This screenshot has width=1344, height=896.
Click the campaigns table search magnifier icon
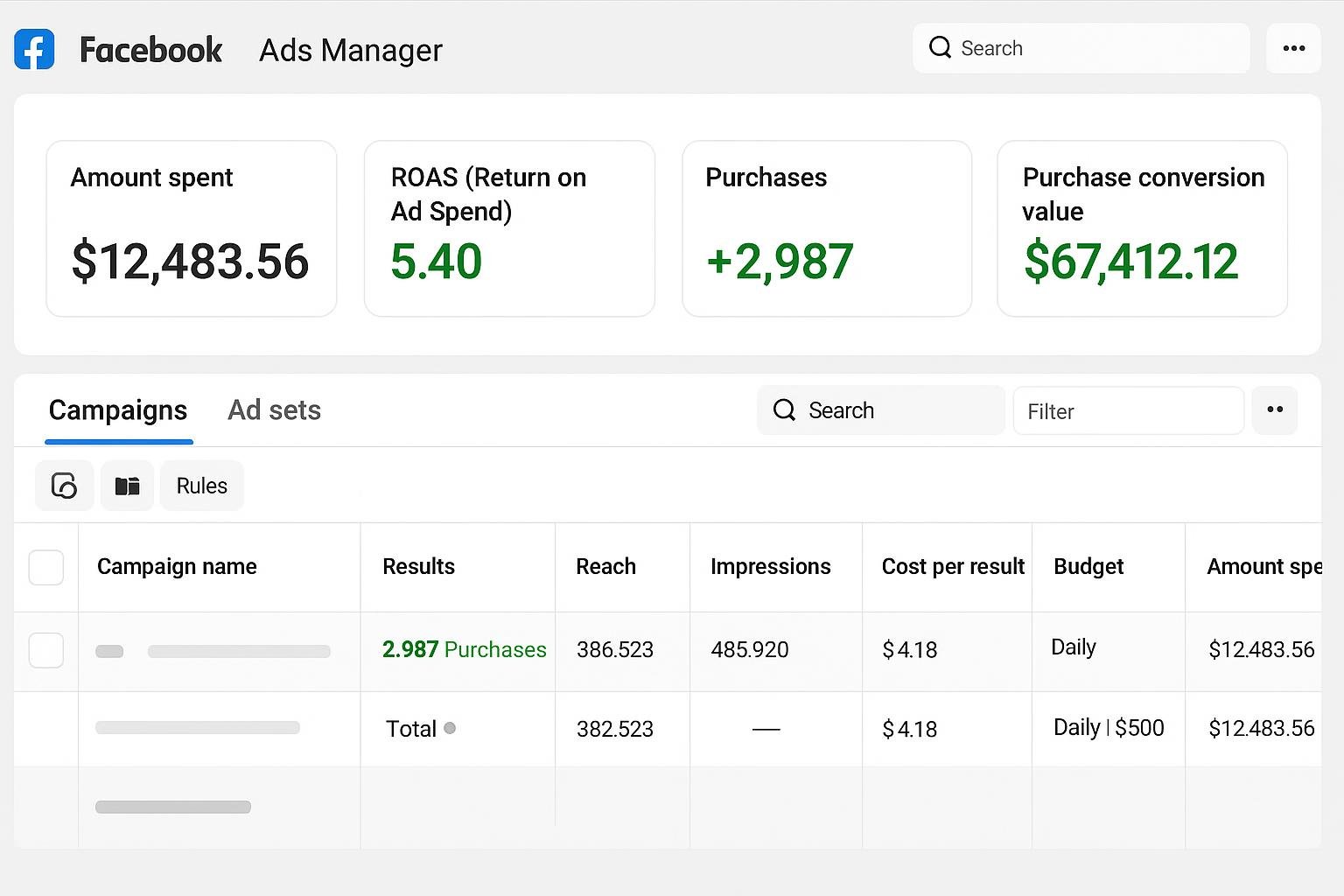tap(784, 410)
